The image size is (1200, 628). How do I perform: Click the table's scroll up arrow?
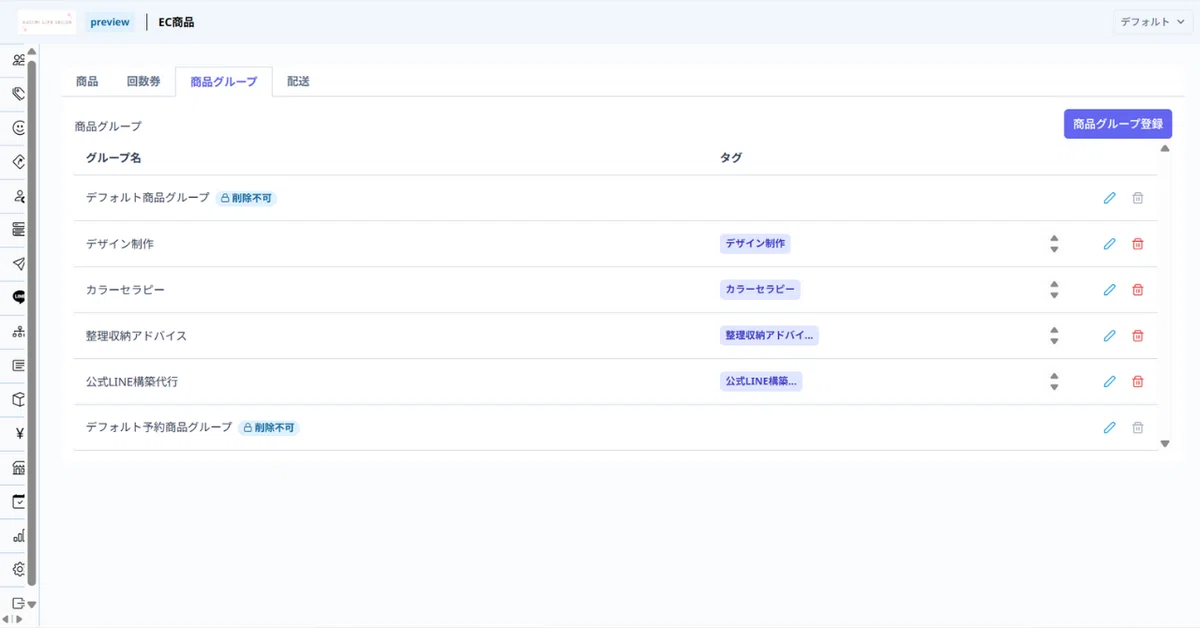point(1164,149)
